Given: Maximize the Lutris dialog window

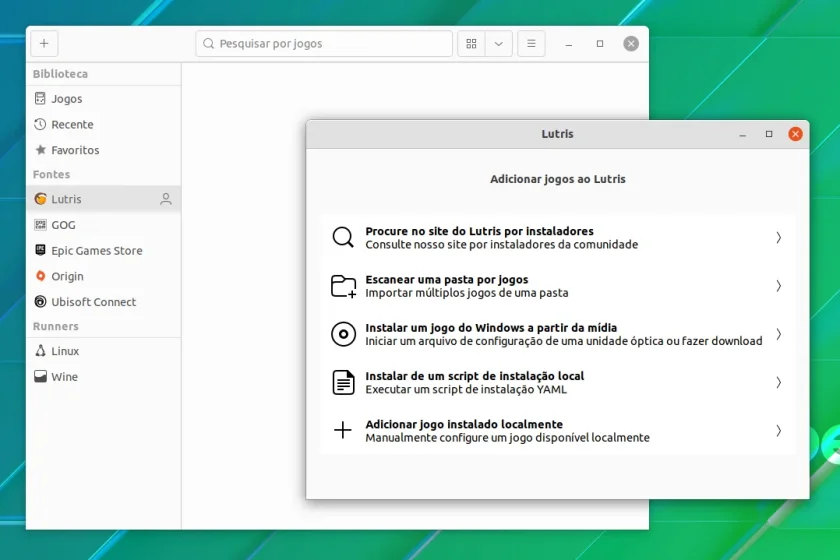Looking at the screenshot, I should click(769, 134).
